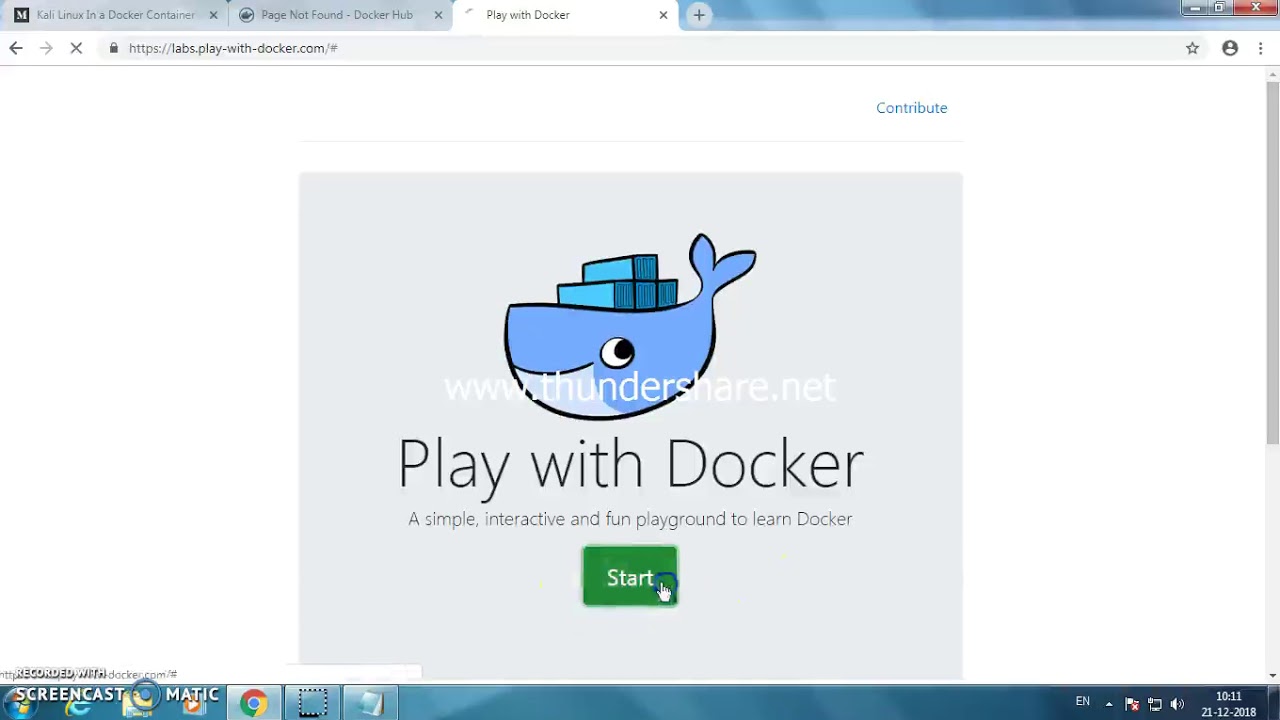
Task: Open the screen capture tool in taskbar
Action: click(312, 703)
